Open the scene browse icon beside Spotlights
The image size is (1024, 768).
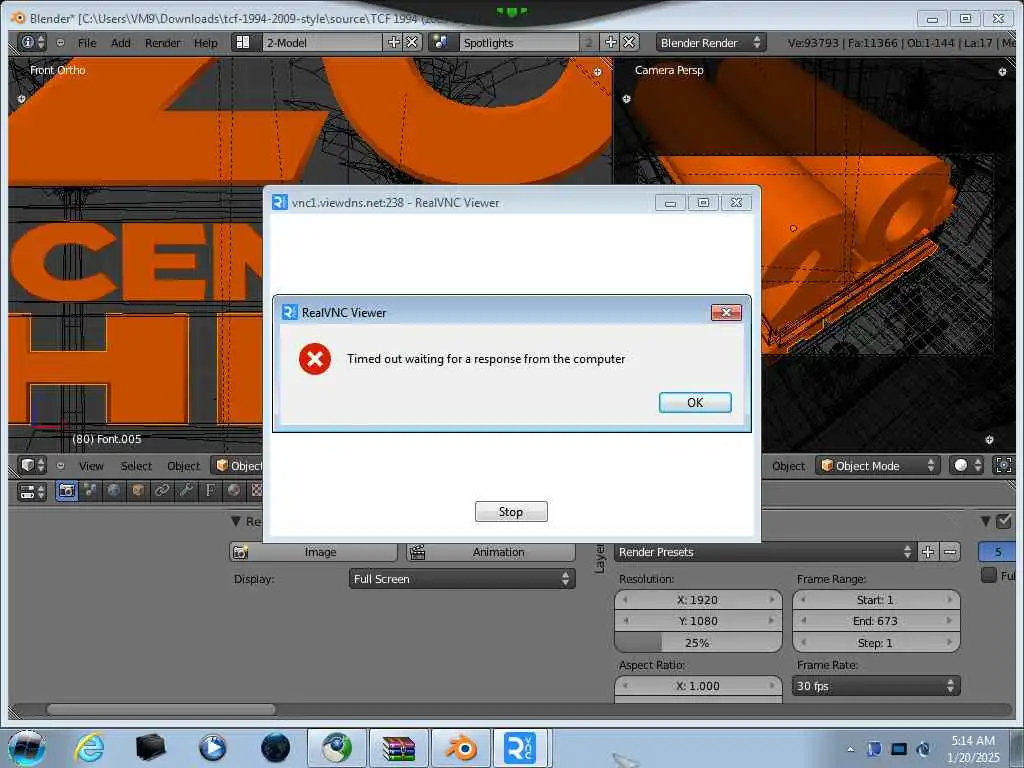click(441, 42)
